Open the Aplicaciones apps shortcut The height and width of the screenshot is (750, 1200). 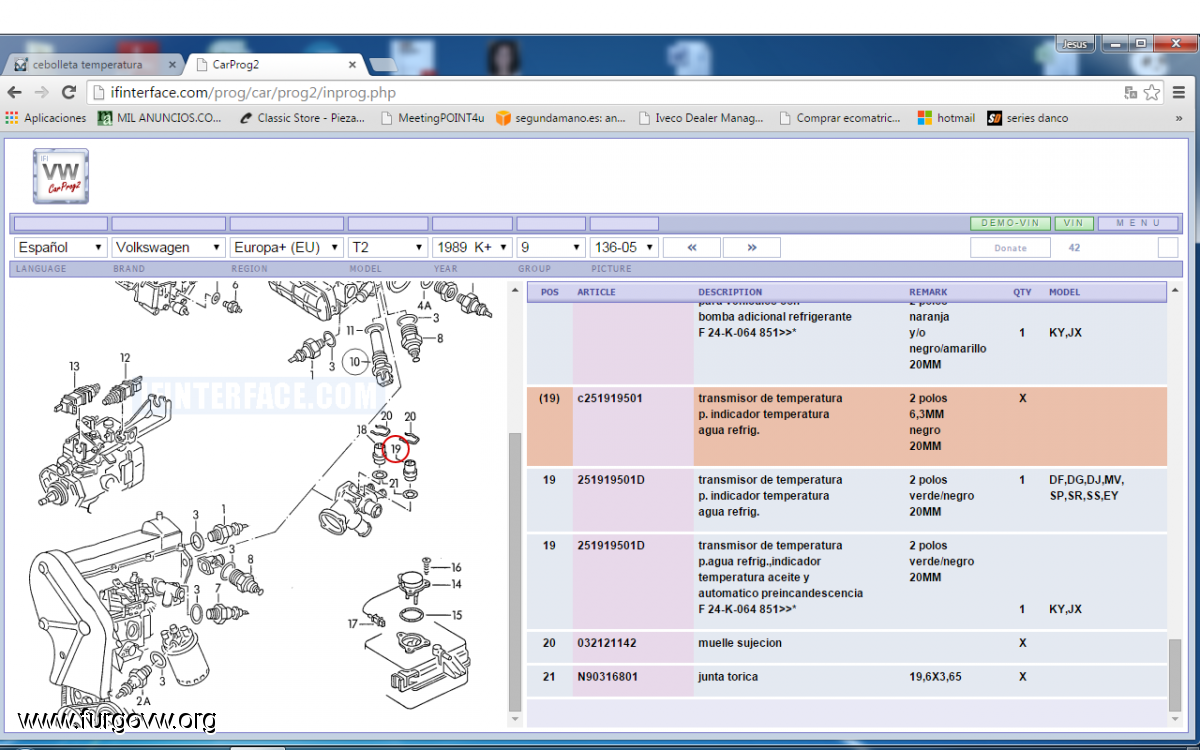coord(46,118)
